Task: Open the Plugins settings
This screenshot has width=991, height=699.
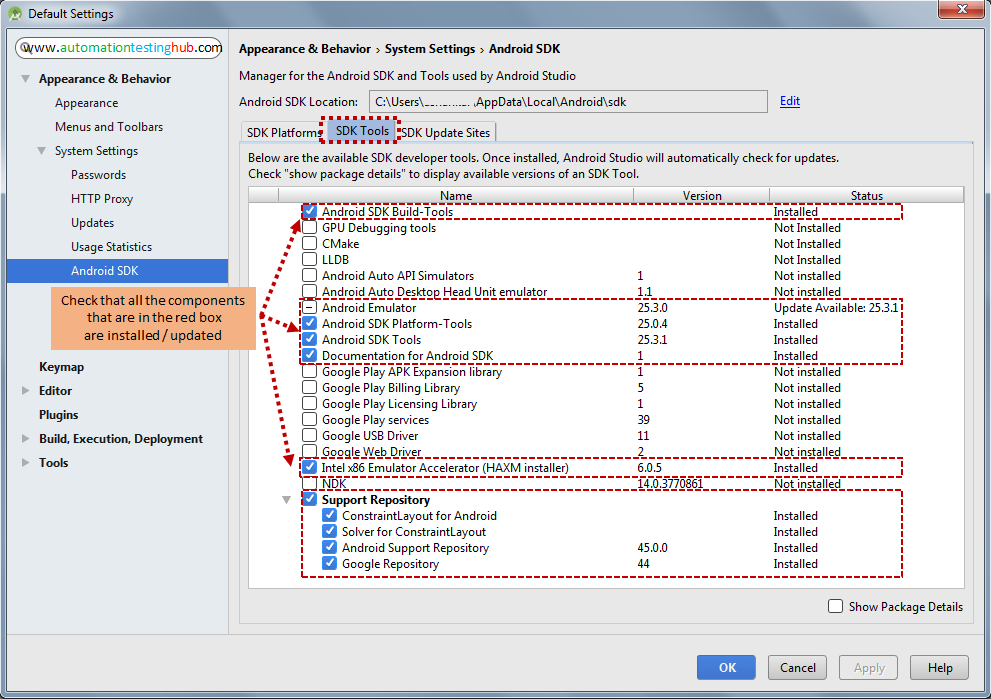Action: point(58,415)
